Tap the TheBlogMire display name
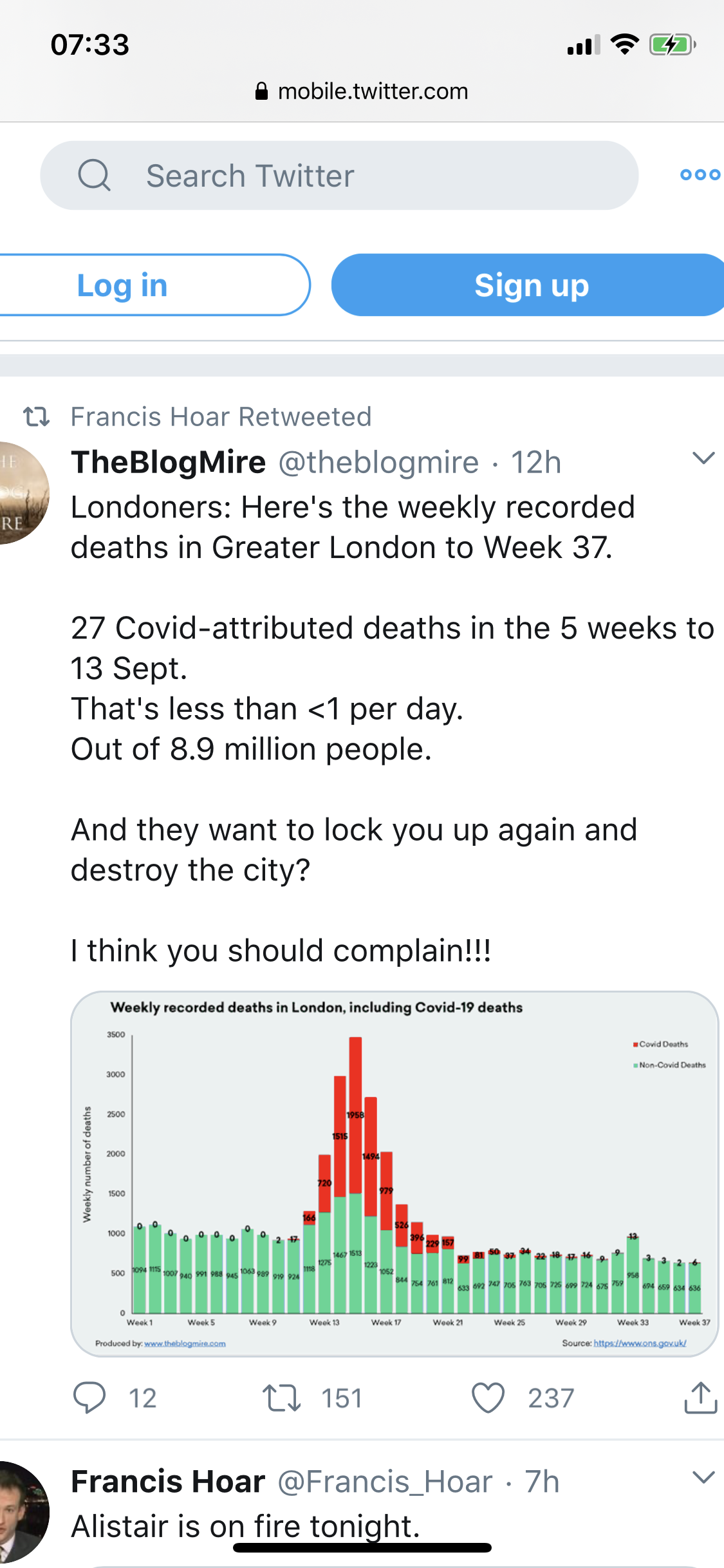Screen dimensions: 724x1568 169,462
